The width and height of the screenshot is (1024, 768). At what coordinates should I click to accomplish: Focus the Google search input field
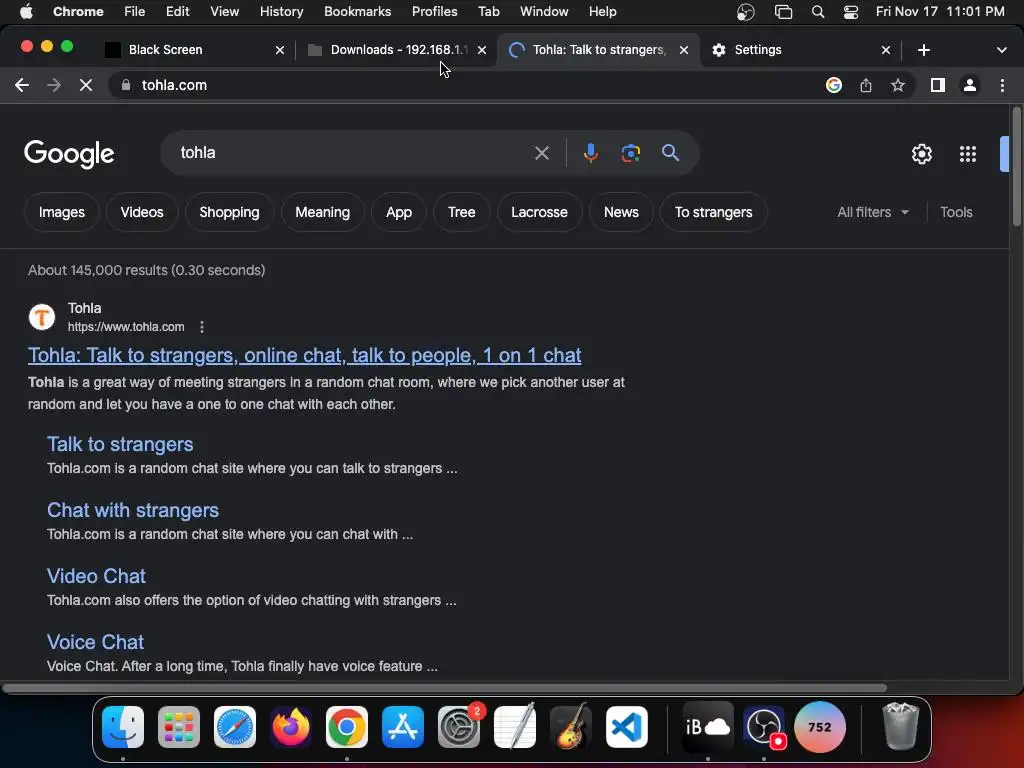pos(353,153)
